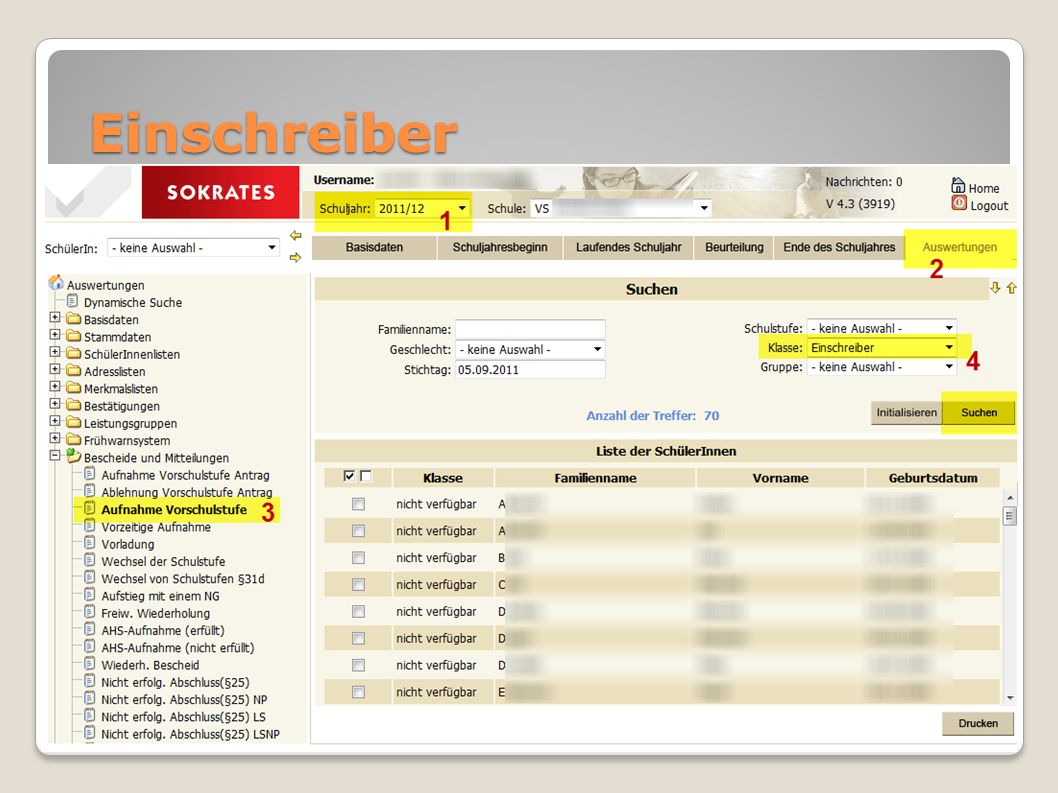
Task: Click the SOKRATES logo
Action: click(220, 192)
